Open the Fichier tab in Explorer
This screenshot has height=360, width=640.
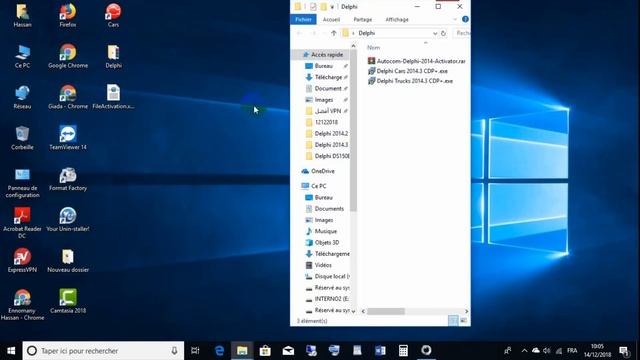[303, 19]
